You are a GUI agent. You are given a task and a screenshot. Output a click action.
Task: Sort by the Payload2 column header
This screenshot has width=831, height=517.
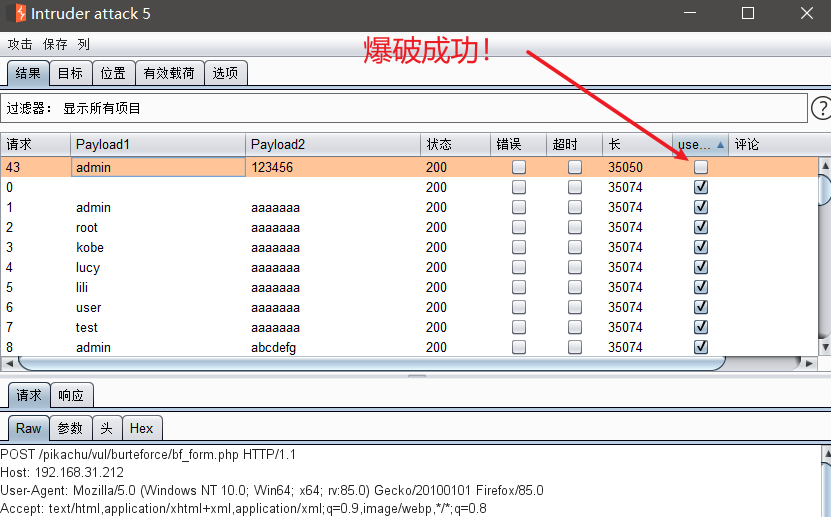[333, 144]
